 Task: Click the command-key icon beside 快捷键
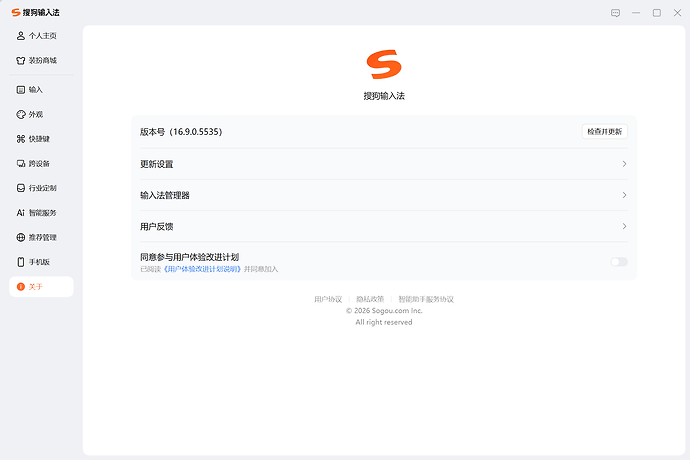pos(21,139)
